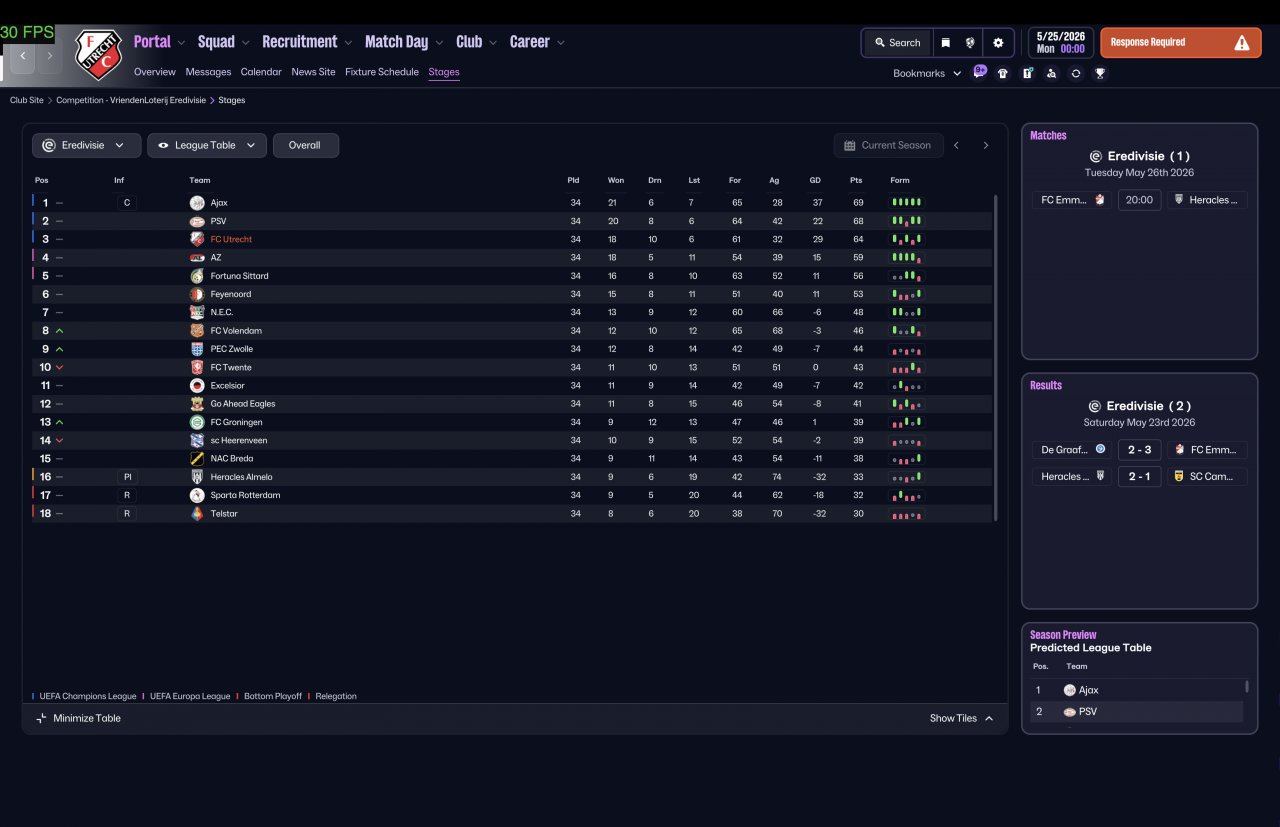Image resolution: width=1280 pixels, height=827 pixels.
Task: Open the League Table view dropdown
Action: (x=207, y=145)
